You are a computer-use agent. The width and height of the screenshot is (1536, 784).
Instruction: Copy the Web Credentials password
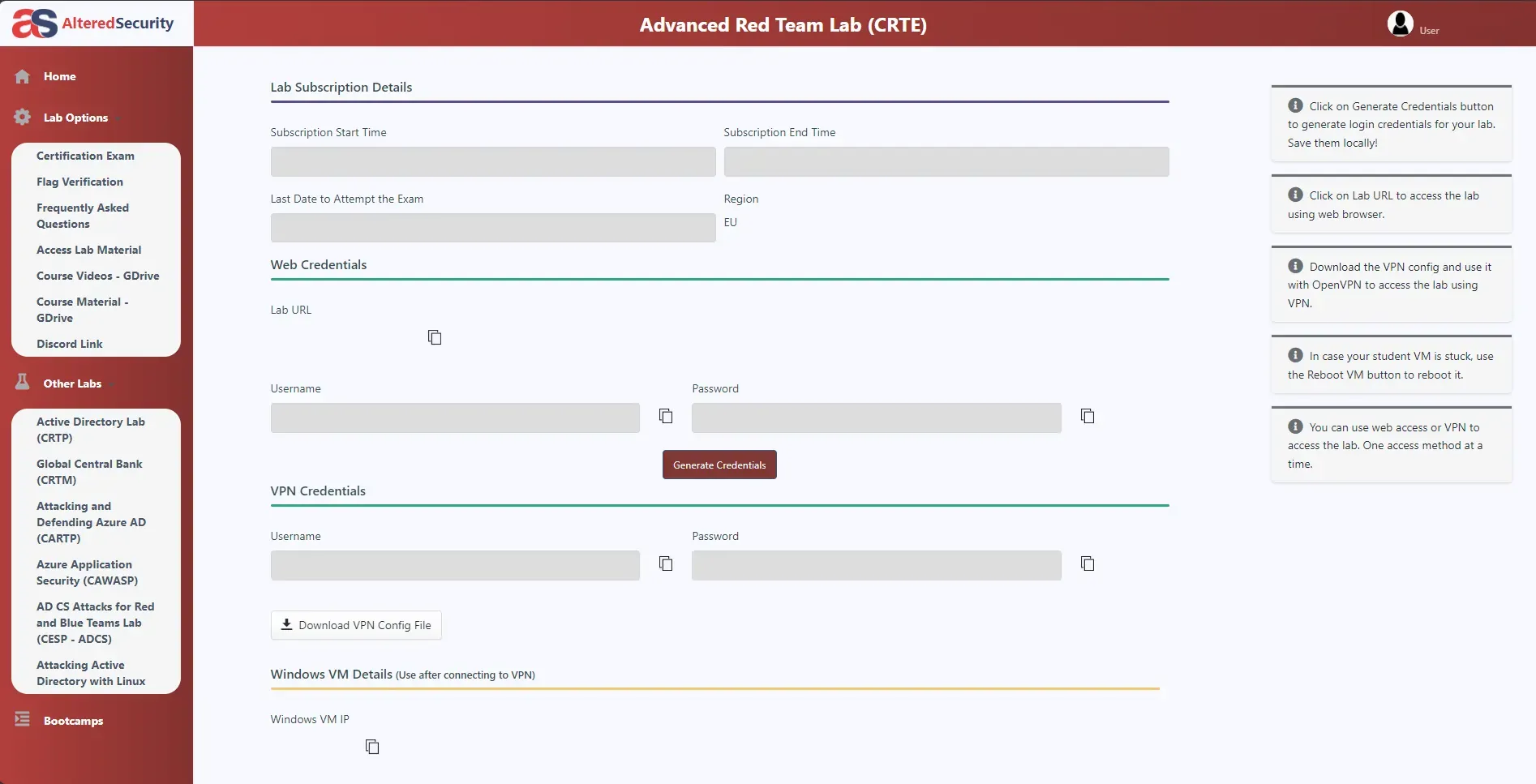pyautogui.click(x=1087, y=416)
